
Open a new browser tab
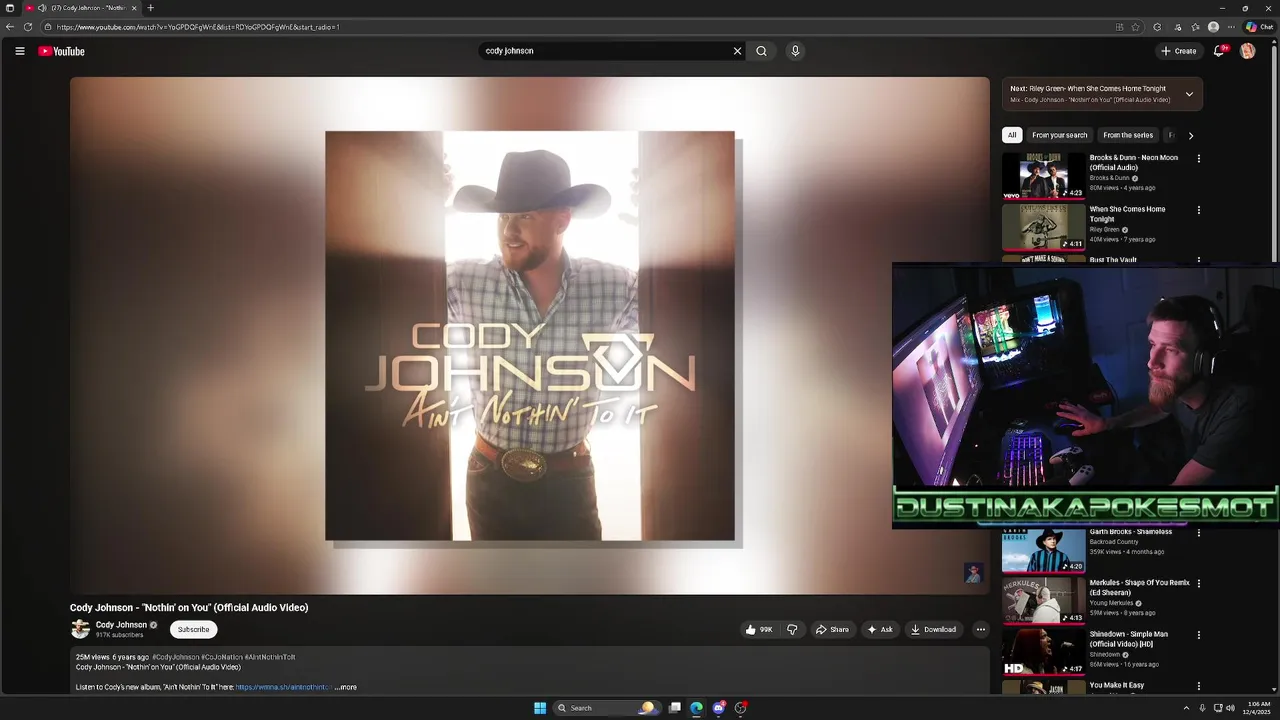pyautogui.click(x=150, y=8)
